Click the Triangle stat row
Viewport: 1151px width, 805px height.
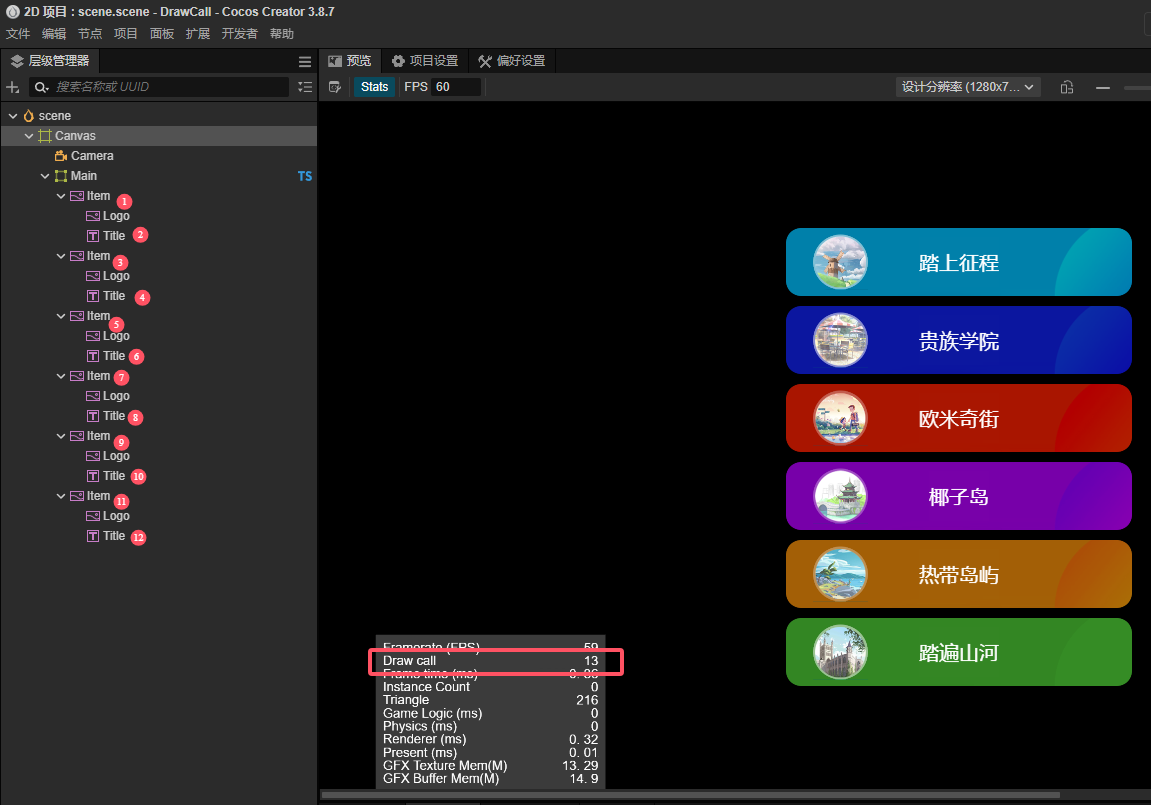(490, 700)
